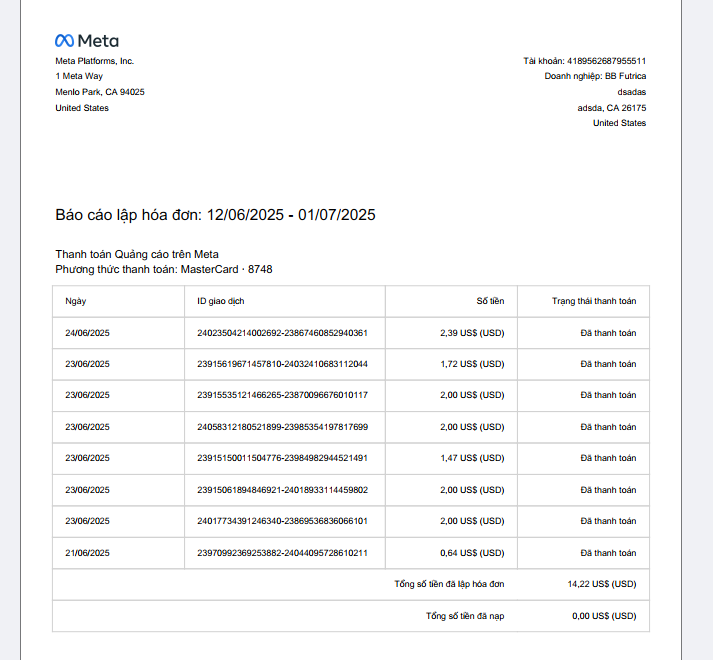713x660 pixels.
Task: Click payment method MasterCard 8748 line
Action: 164,269
